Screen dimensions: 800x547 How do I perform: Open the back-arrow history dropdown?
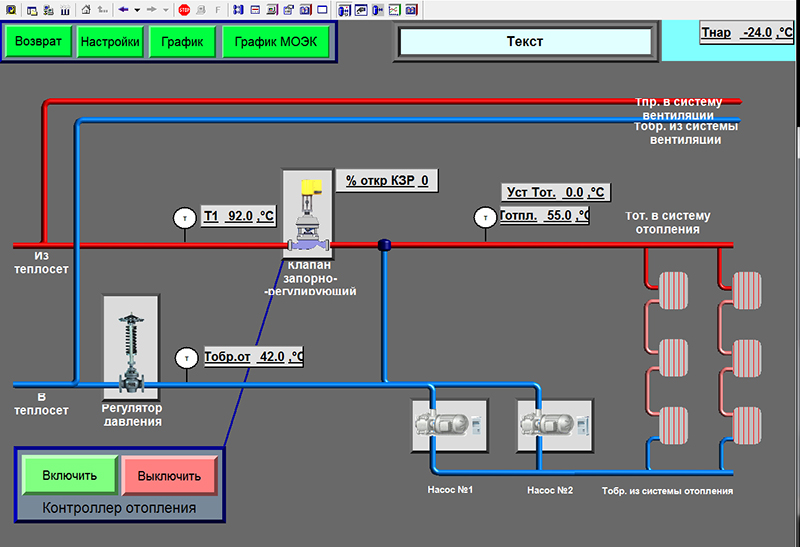[x=137, y=9]
